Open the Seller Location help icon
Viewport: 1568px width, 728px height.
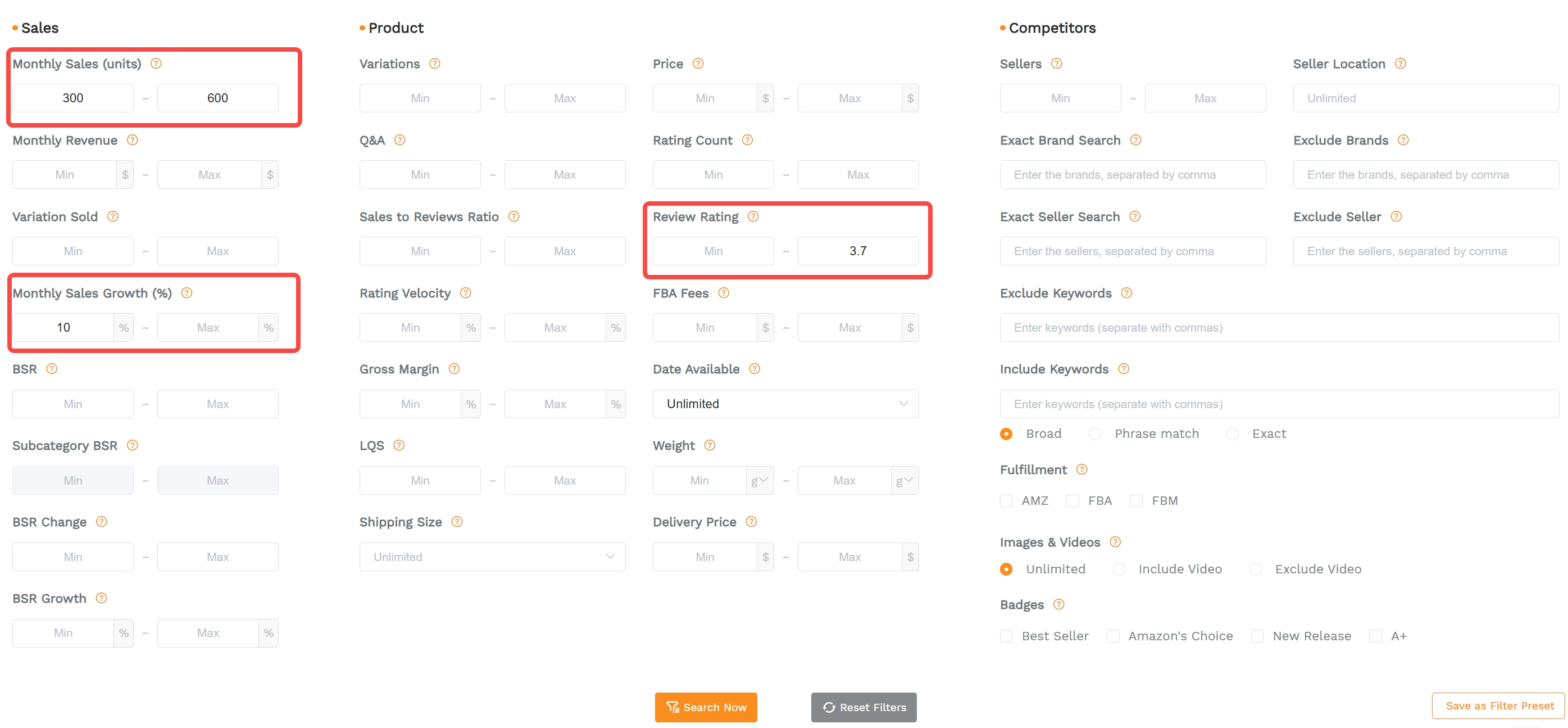(x=1401, y=64)
